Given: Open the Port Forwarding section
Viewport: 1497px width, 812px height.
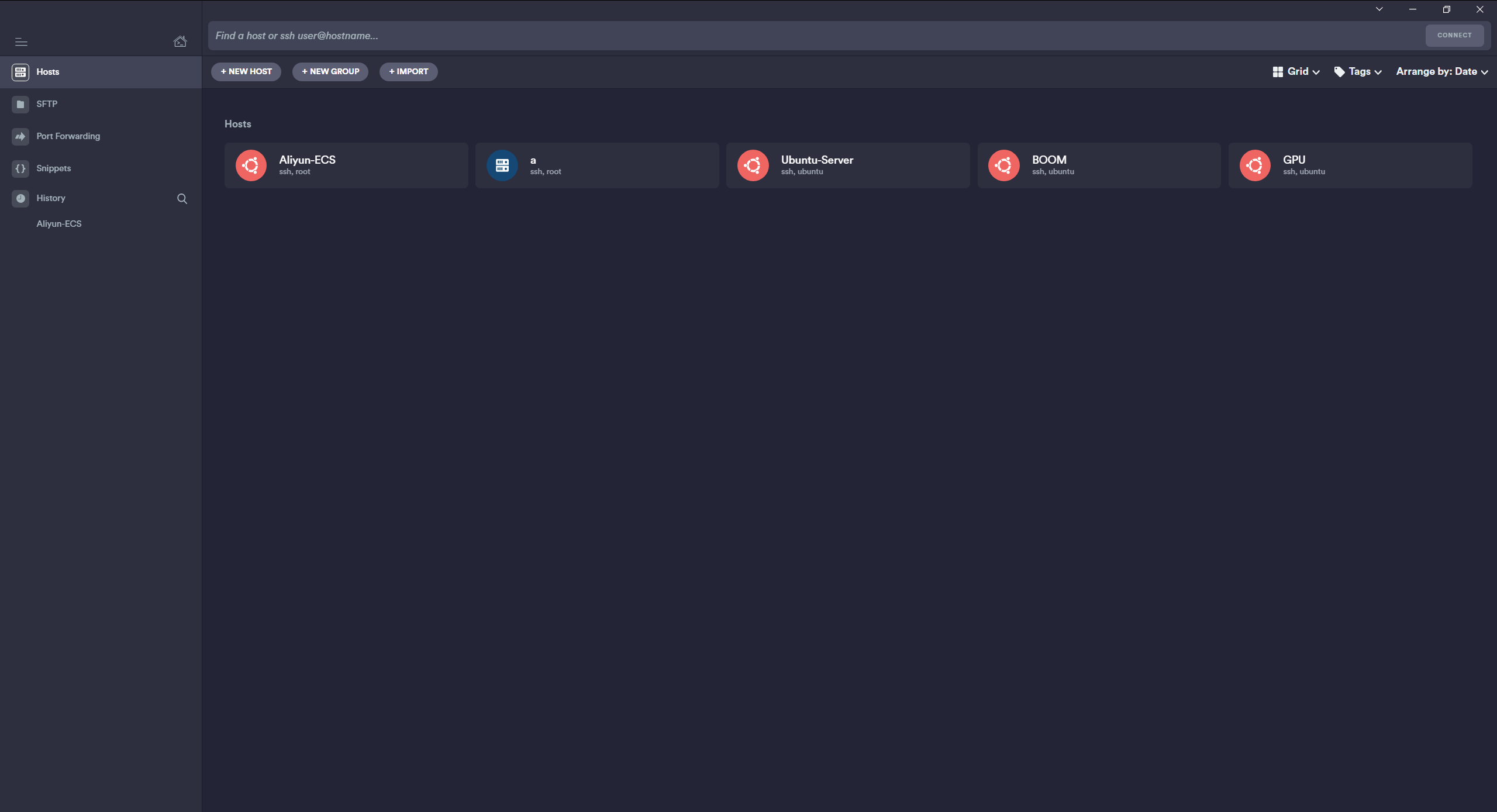Looking at the screenshot, I should pos(68,136).
